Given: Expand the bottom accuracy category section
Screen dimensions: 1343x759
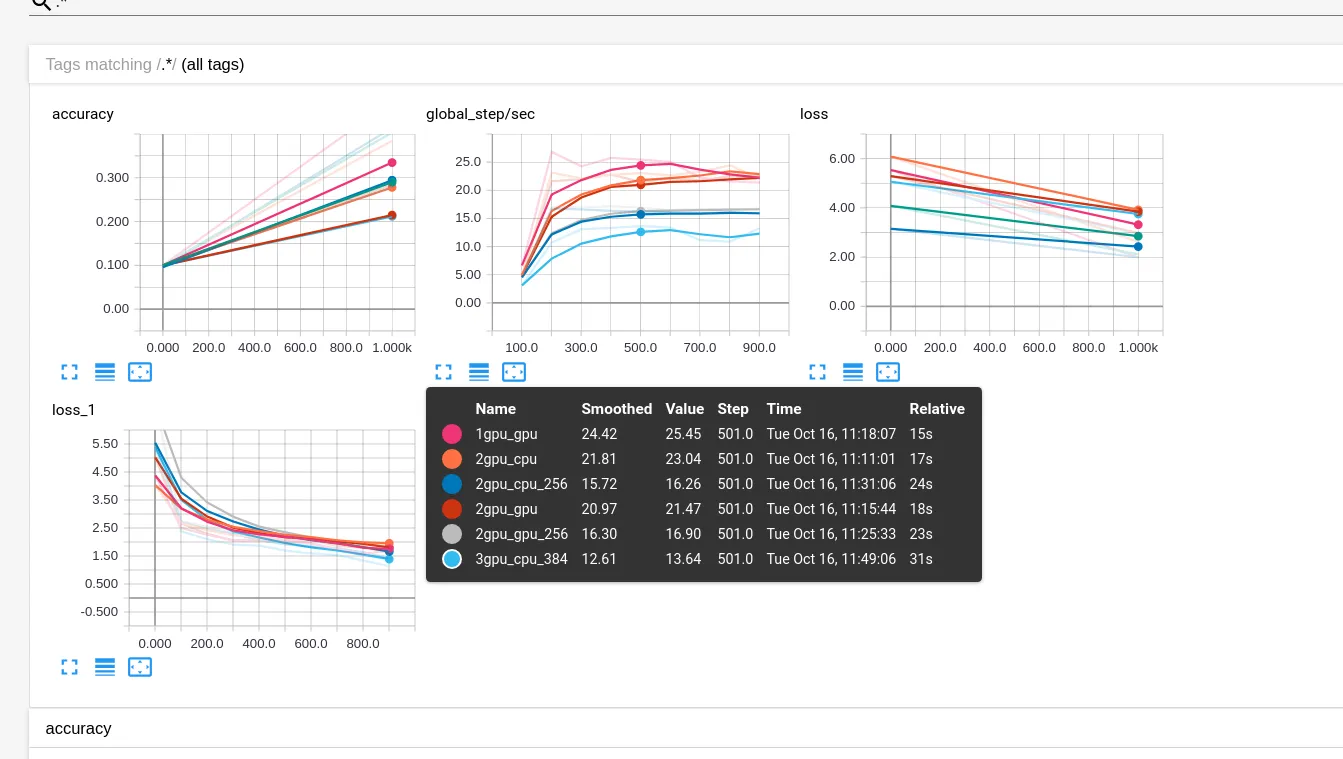Looking at the screenshot, I should coord(686,728).
